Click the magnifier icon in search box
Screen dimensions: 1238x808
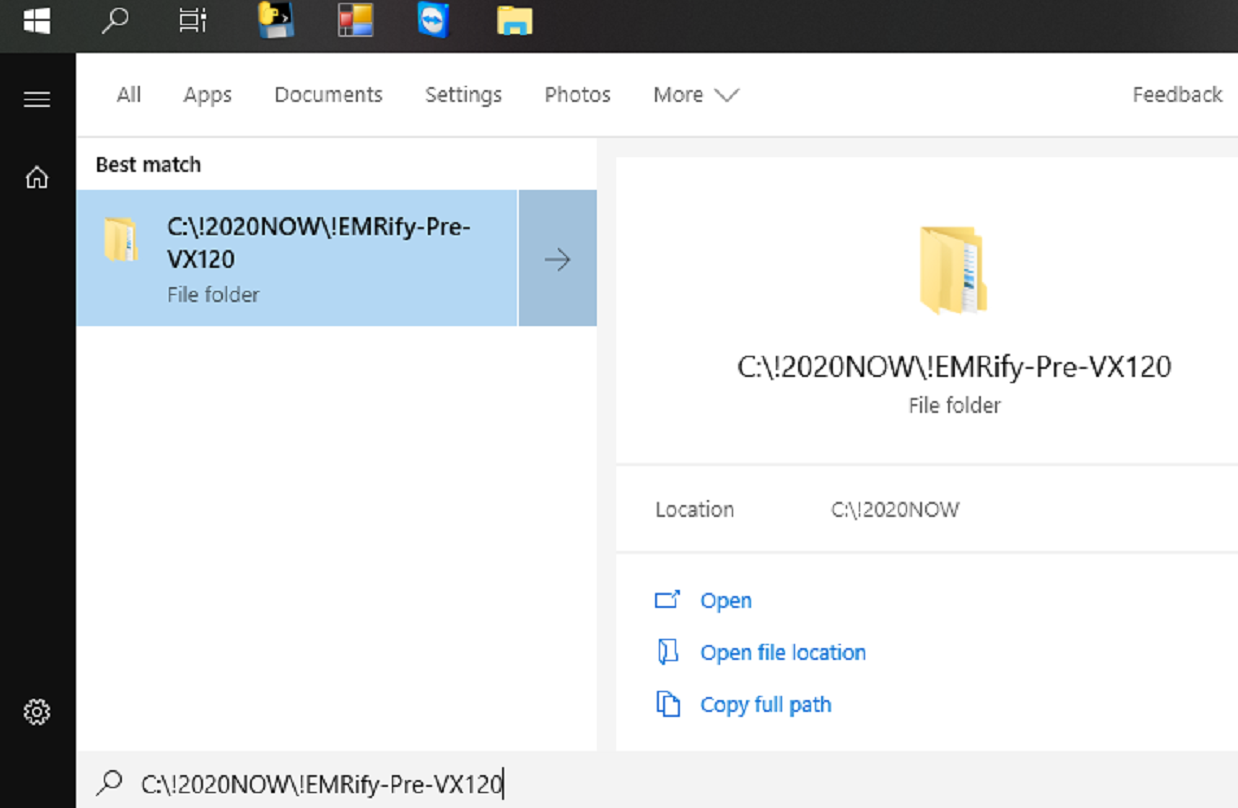point(109,783)
